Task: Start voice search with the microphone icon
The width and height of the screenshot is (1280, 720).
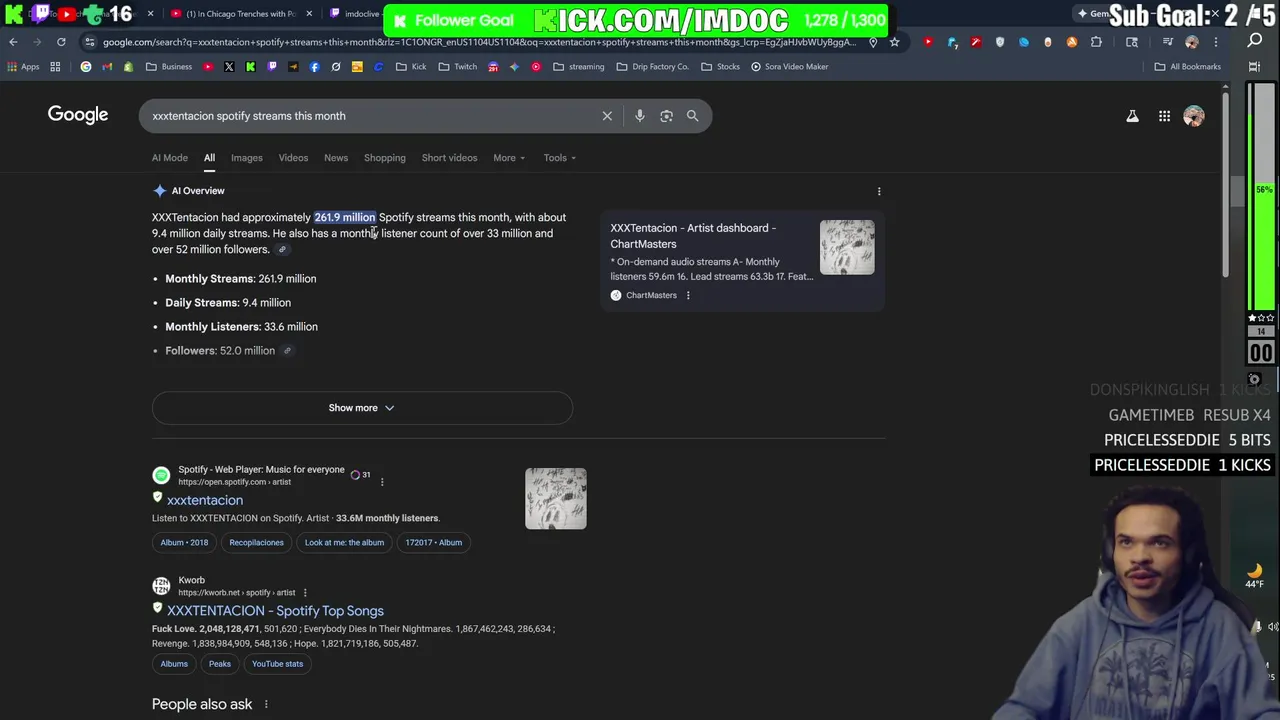Action: [639, 116]
